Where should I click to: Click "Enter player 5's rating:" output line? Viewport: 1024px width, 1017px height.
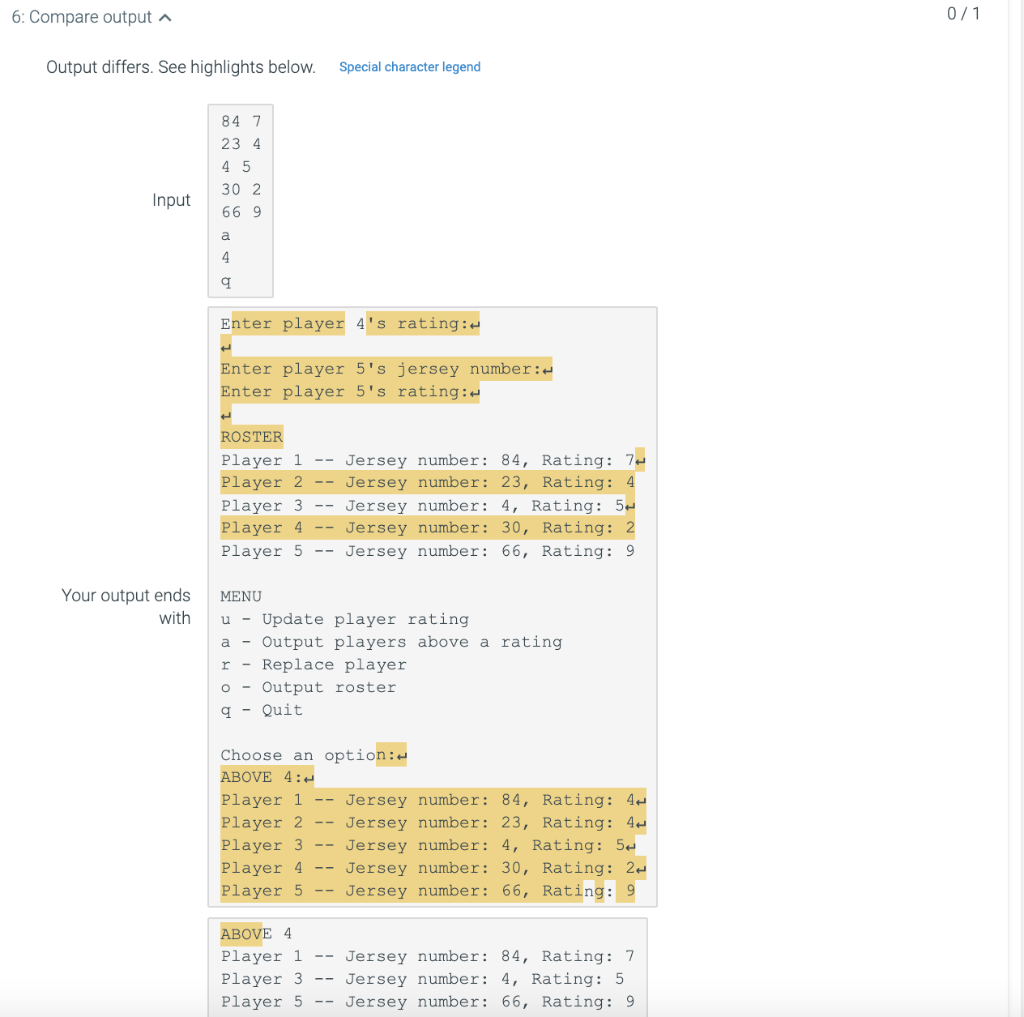pos(350,392)
